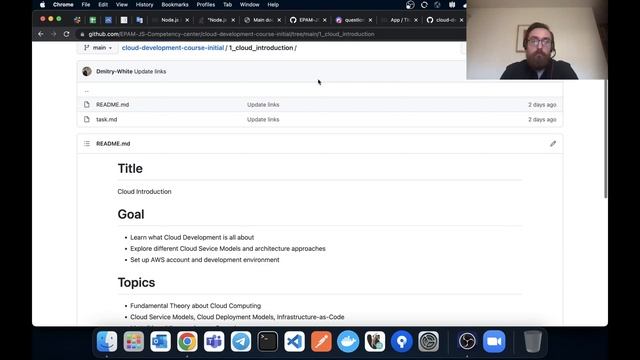
Task: Open Docker Desktop from the dock
Action: (x=348, y=341)
